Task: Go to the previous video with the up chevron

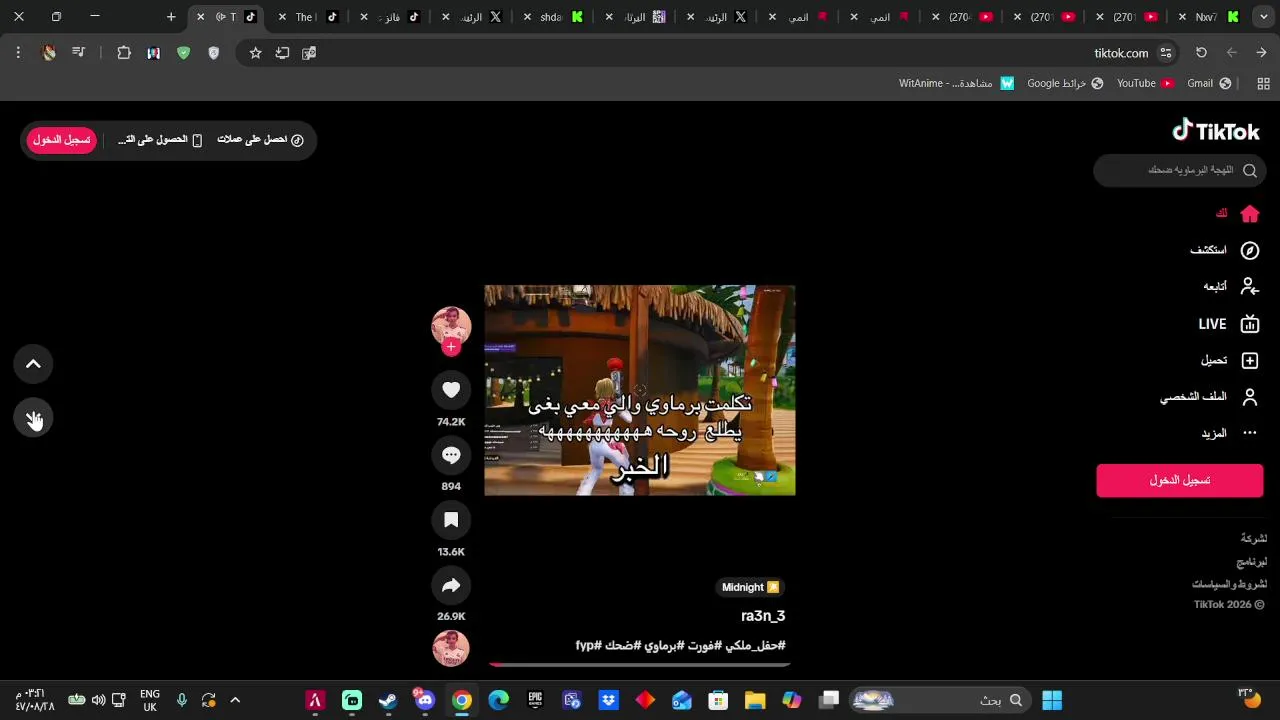Action: 33,364
